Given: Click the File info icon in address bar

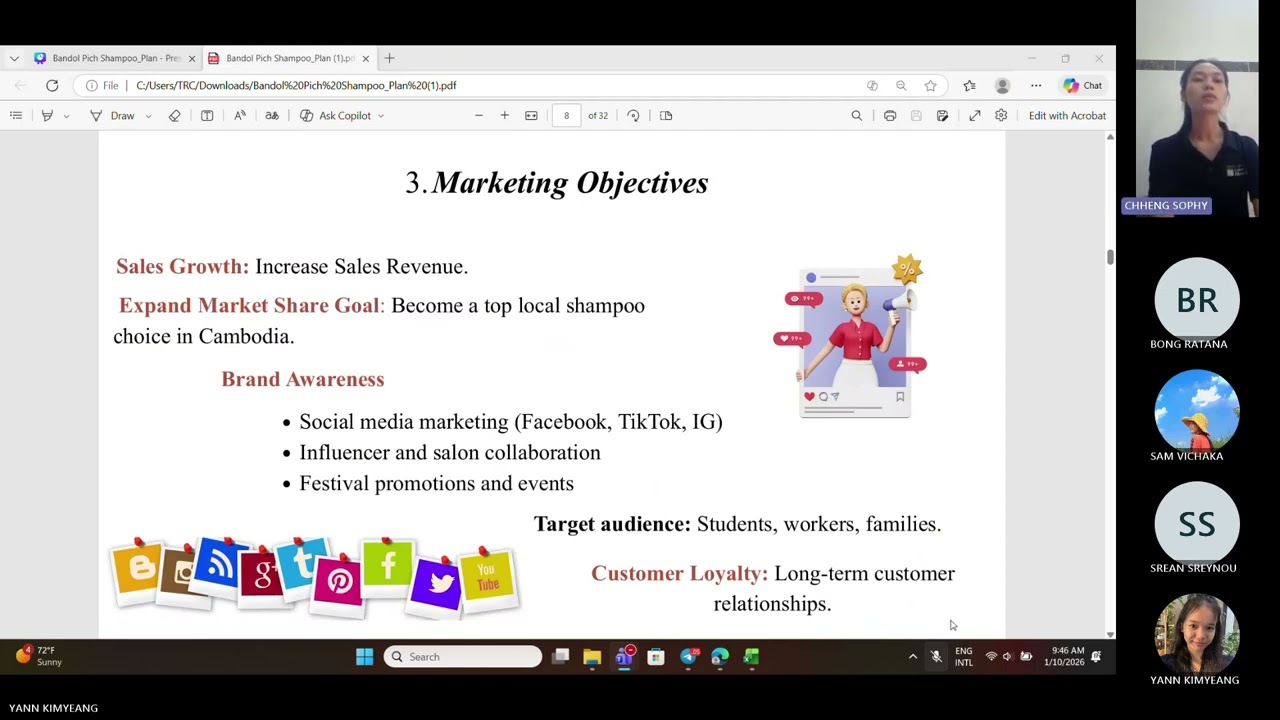Looking at the screenshot, I should 103,86.
